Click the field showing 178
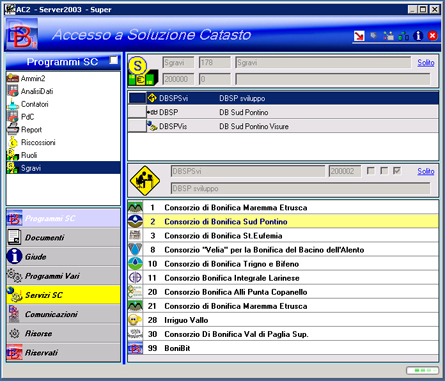The height and width of the screenshot is (381, 445). 215,62
